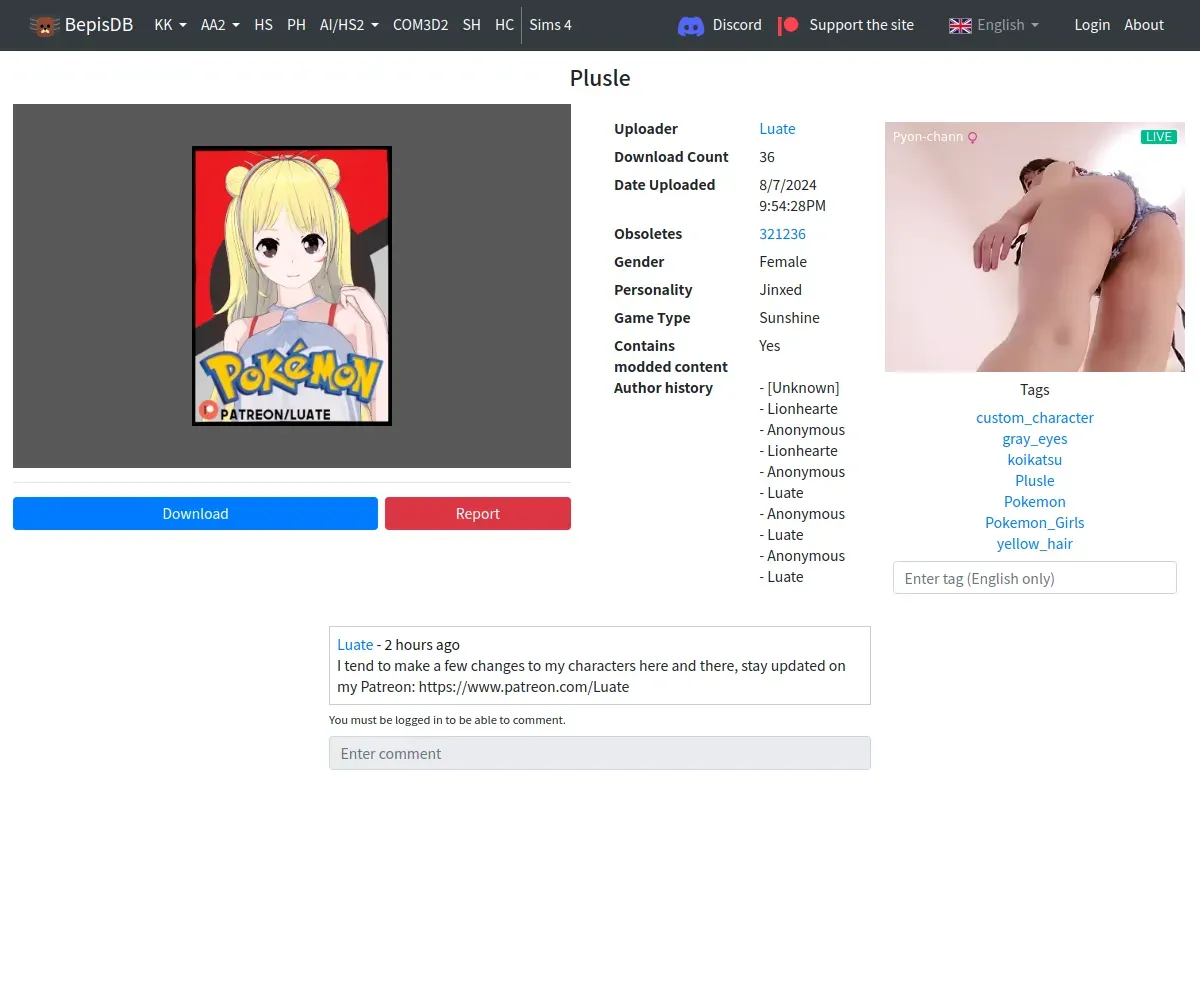The height and width of the screenshot is (1000, 1200).
Task: Click the LIVE badge on the ad
Action: coord(1159,137)
